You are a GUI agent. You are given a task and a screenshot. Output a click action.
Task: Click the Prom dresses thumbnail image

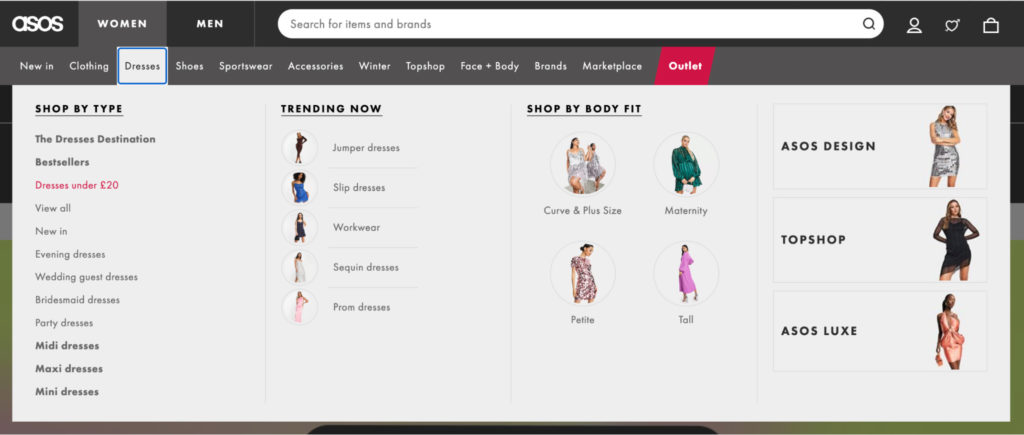[300, 307]
